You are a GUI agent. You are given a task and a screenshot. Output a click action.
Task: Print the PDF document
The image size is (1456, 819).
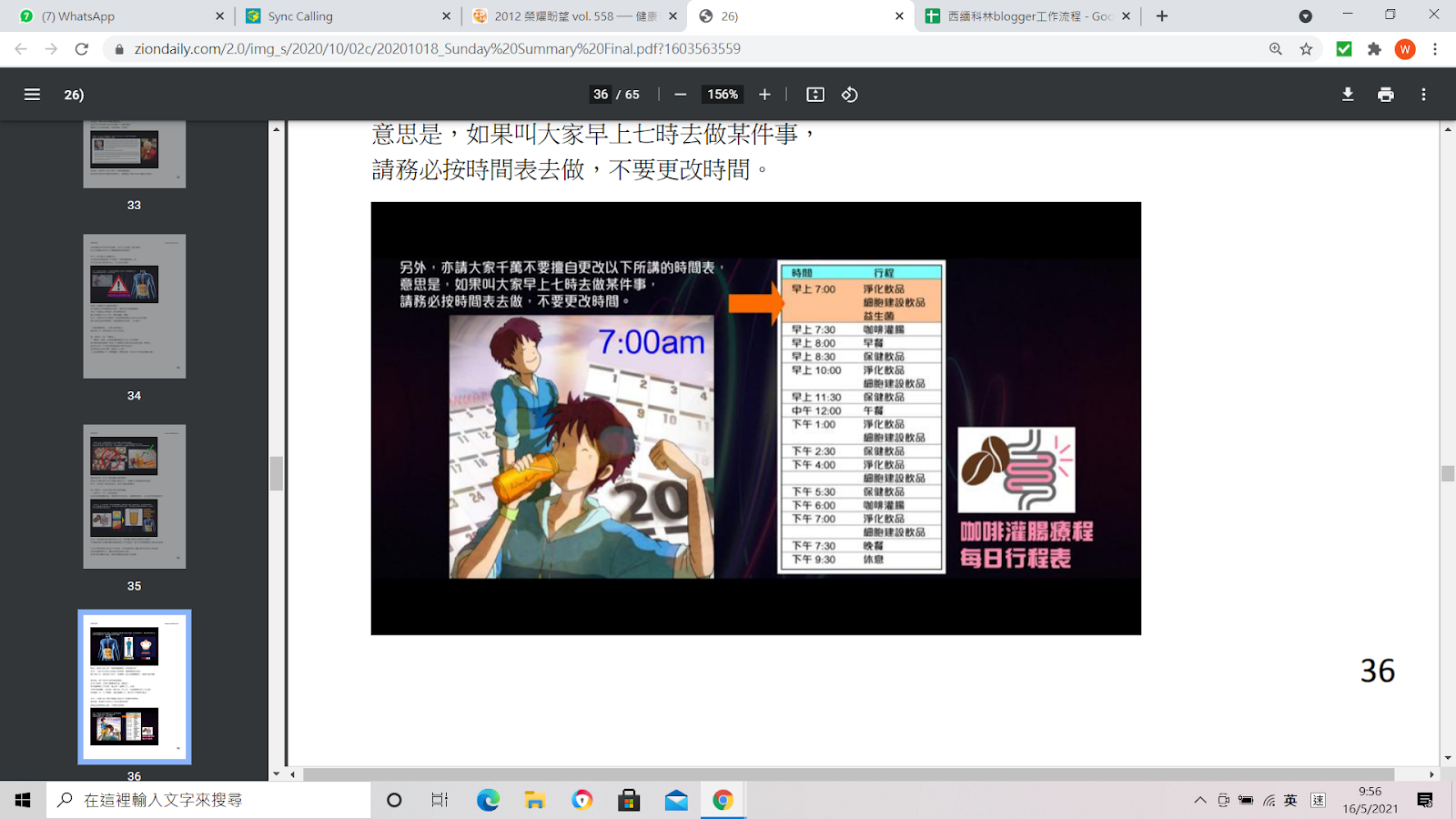tap(1386, 95)
